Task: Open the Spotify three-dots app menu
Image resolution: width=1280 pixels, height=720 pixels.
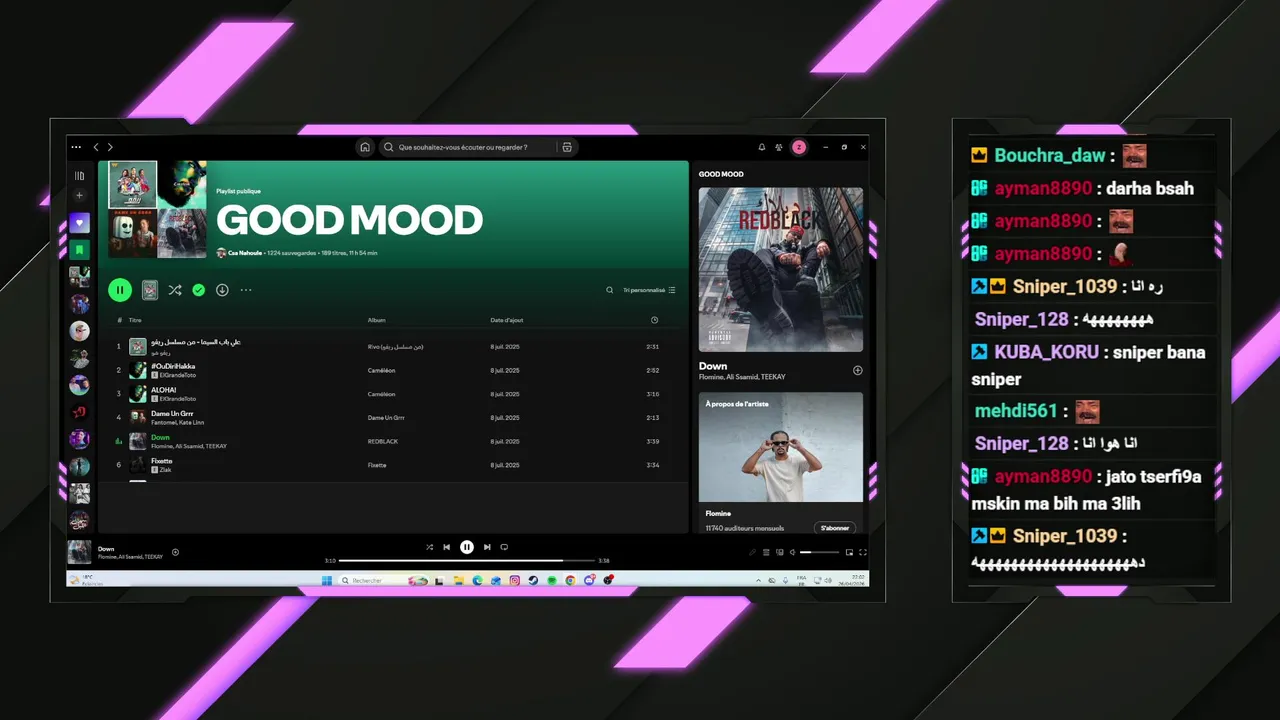Action: [x=76, y=147]
